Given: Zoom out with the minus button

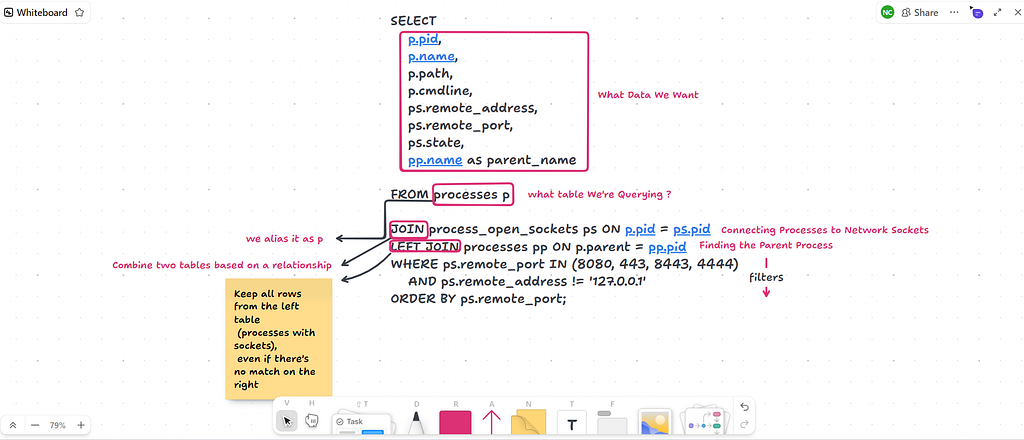Looking at the screenshot, I should (35, 425).
